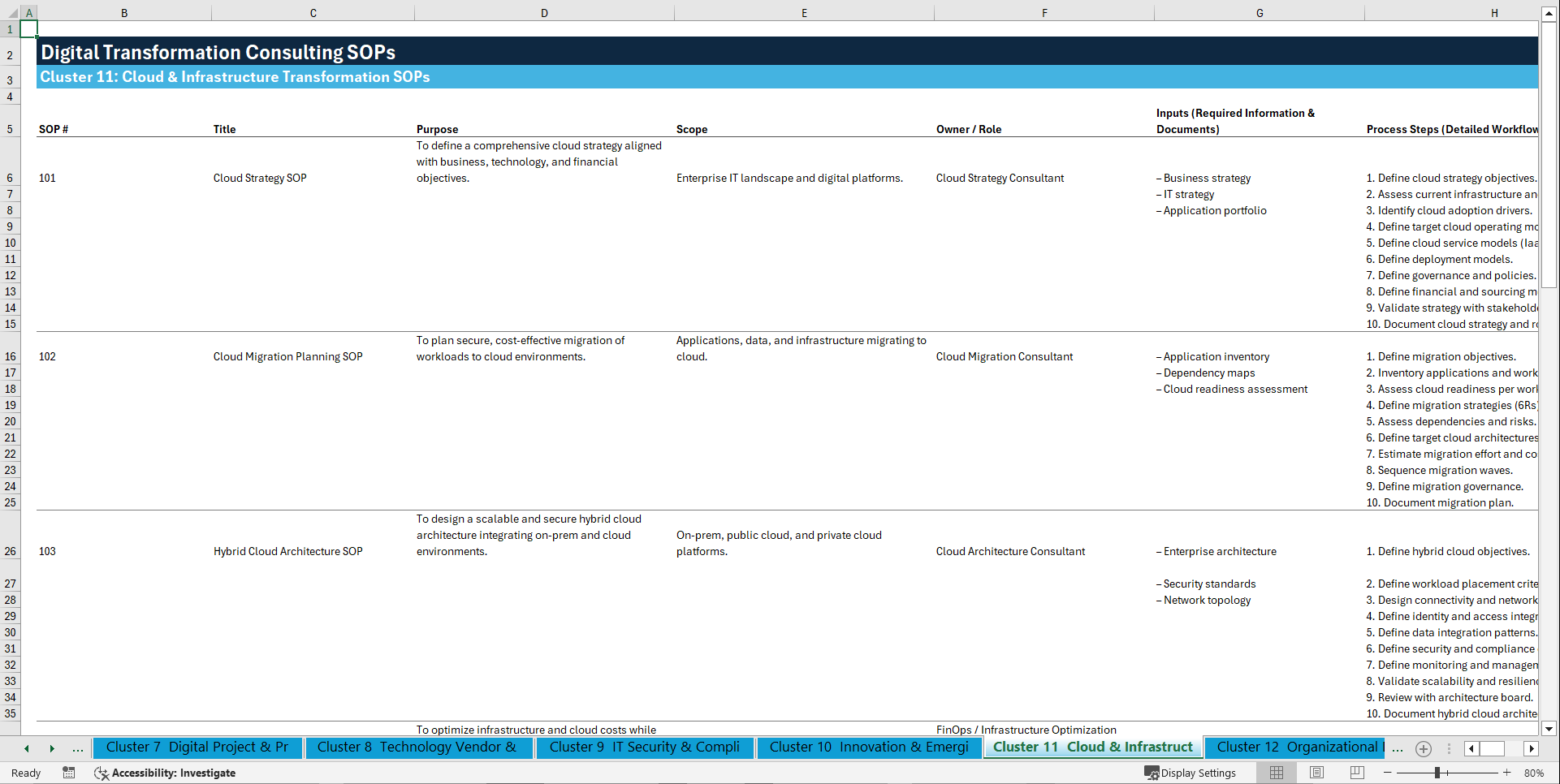
Task: Switch to Page Layout view icon
Action: (x=1316, y=773)
